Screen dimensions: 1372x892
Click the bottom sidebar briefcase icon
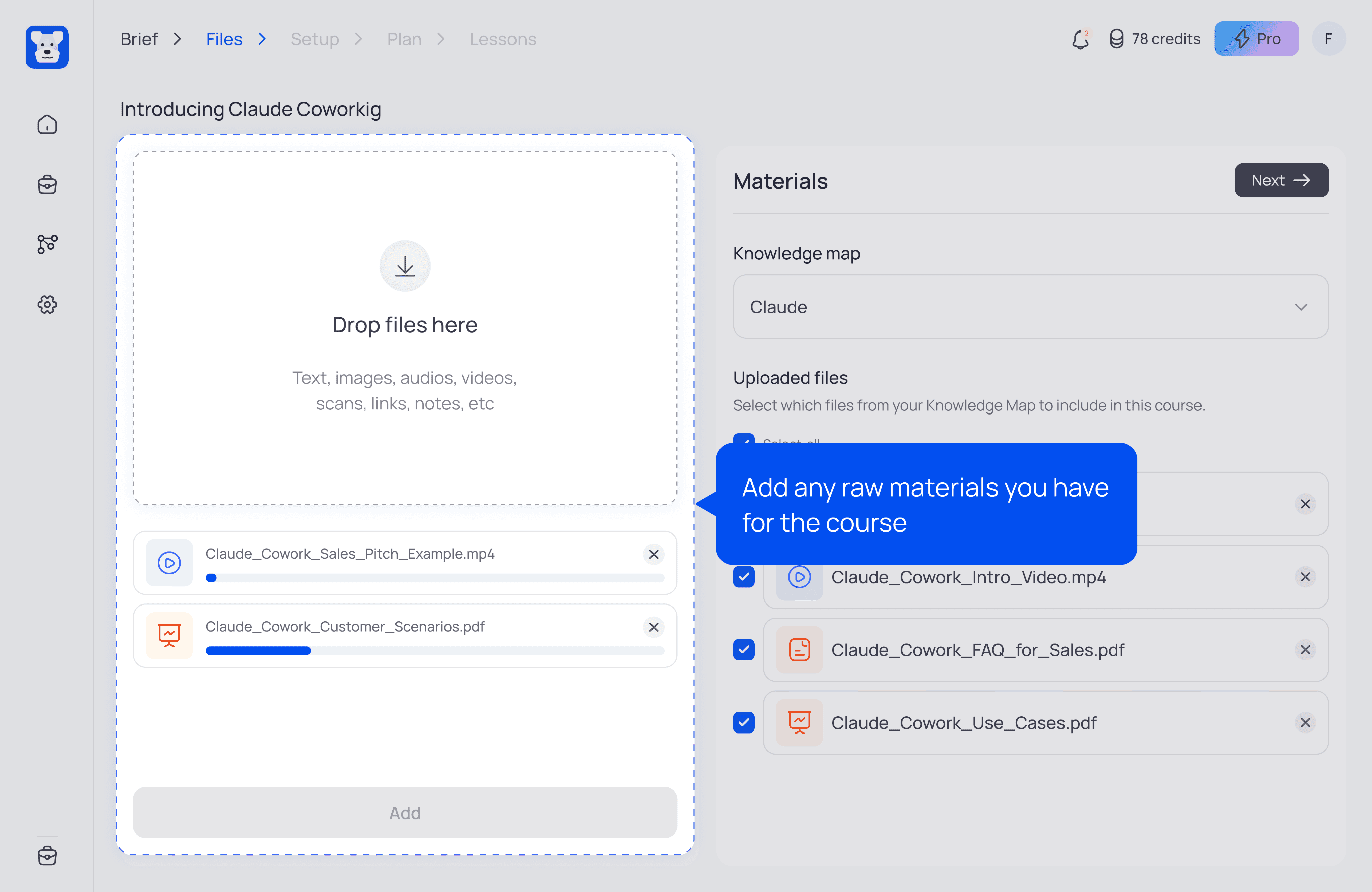pyautogui.click(x=47, y=855)
